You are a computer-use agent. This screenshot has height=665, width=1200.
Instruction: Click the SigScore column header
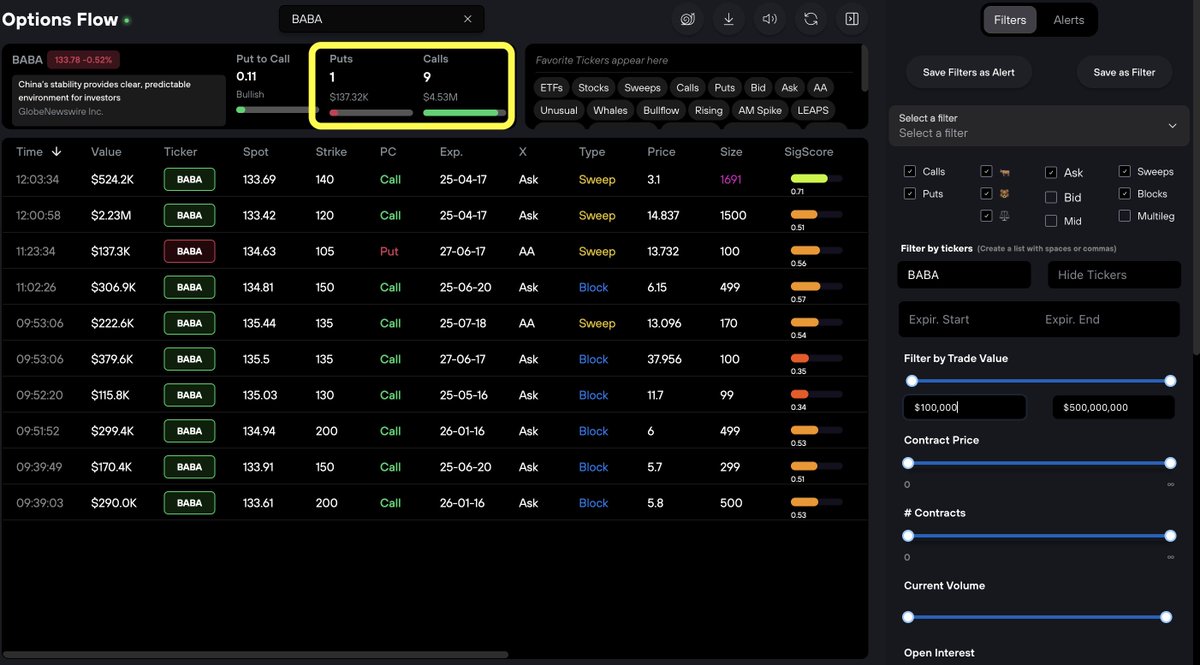coord(809,152)
